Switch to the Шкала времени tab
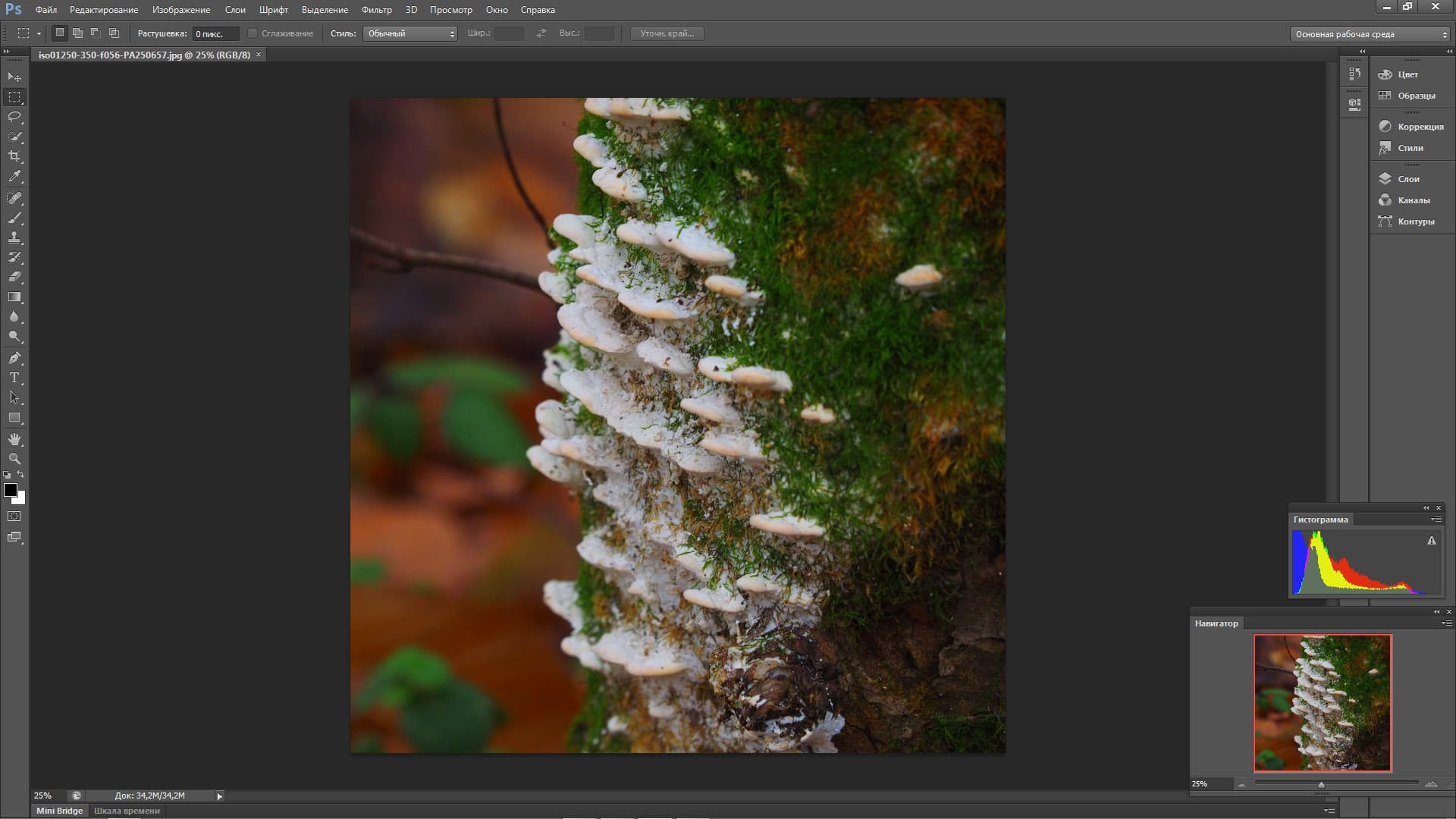1456x819 pixels. click(127, 811)
